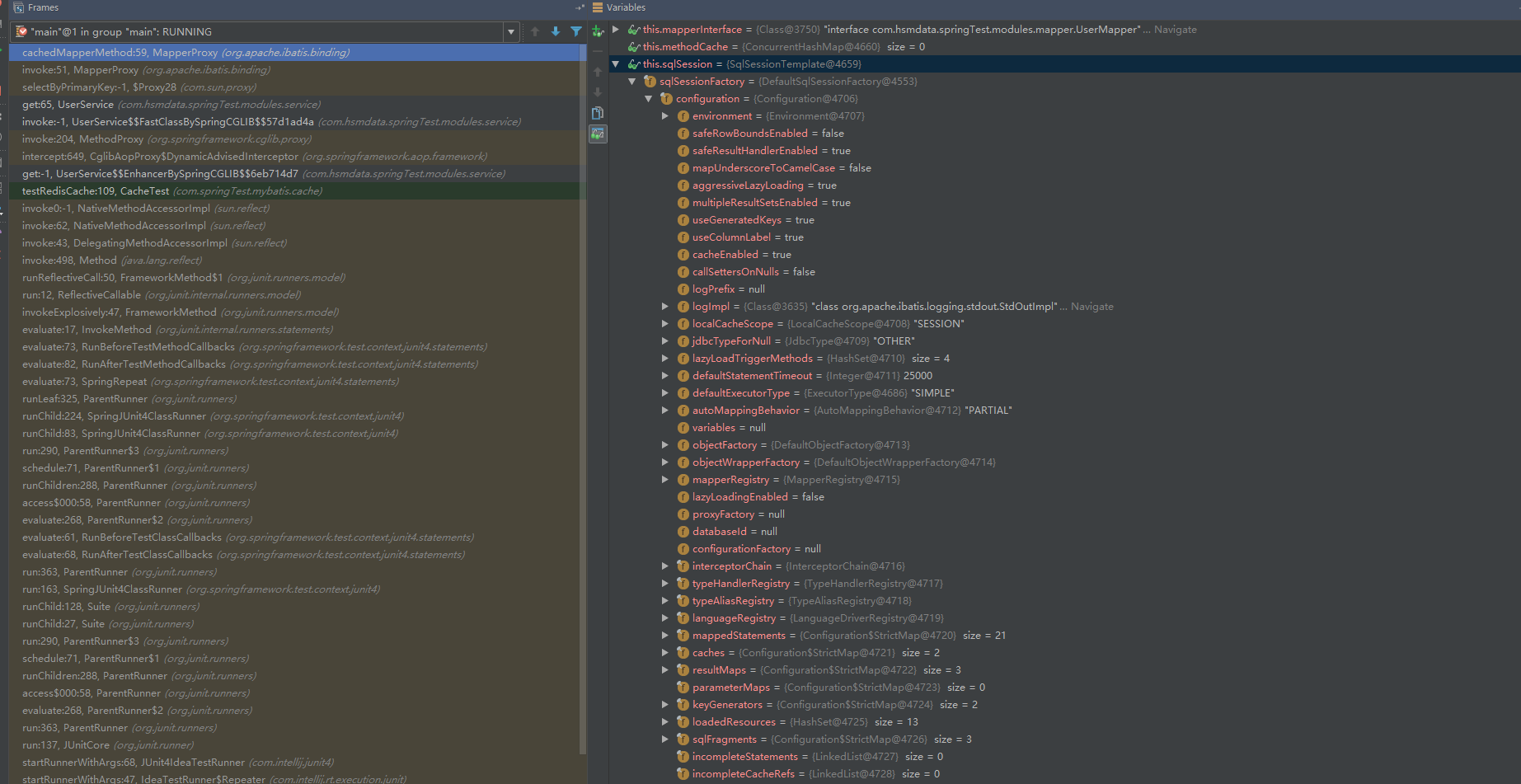Collapse configuration node
This screenshot has height=784, width=1521.
click(649, 99)
